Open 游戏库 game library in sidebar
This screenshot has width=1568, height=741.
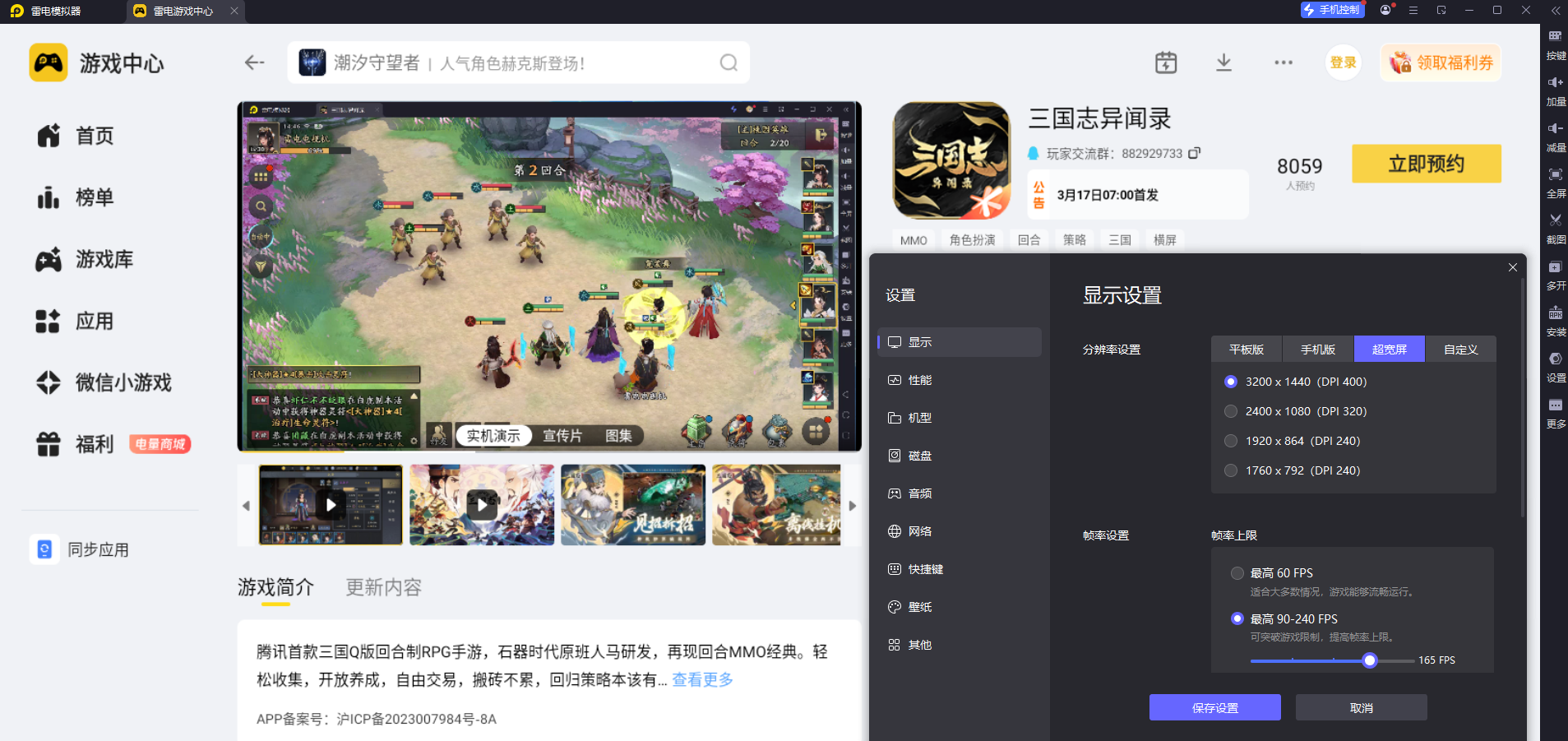85,259
